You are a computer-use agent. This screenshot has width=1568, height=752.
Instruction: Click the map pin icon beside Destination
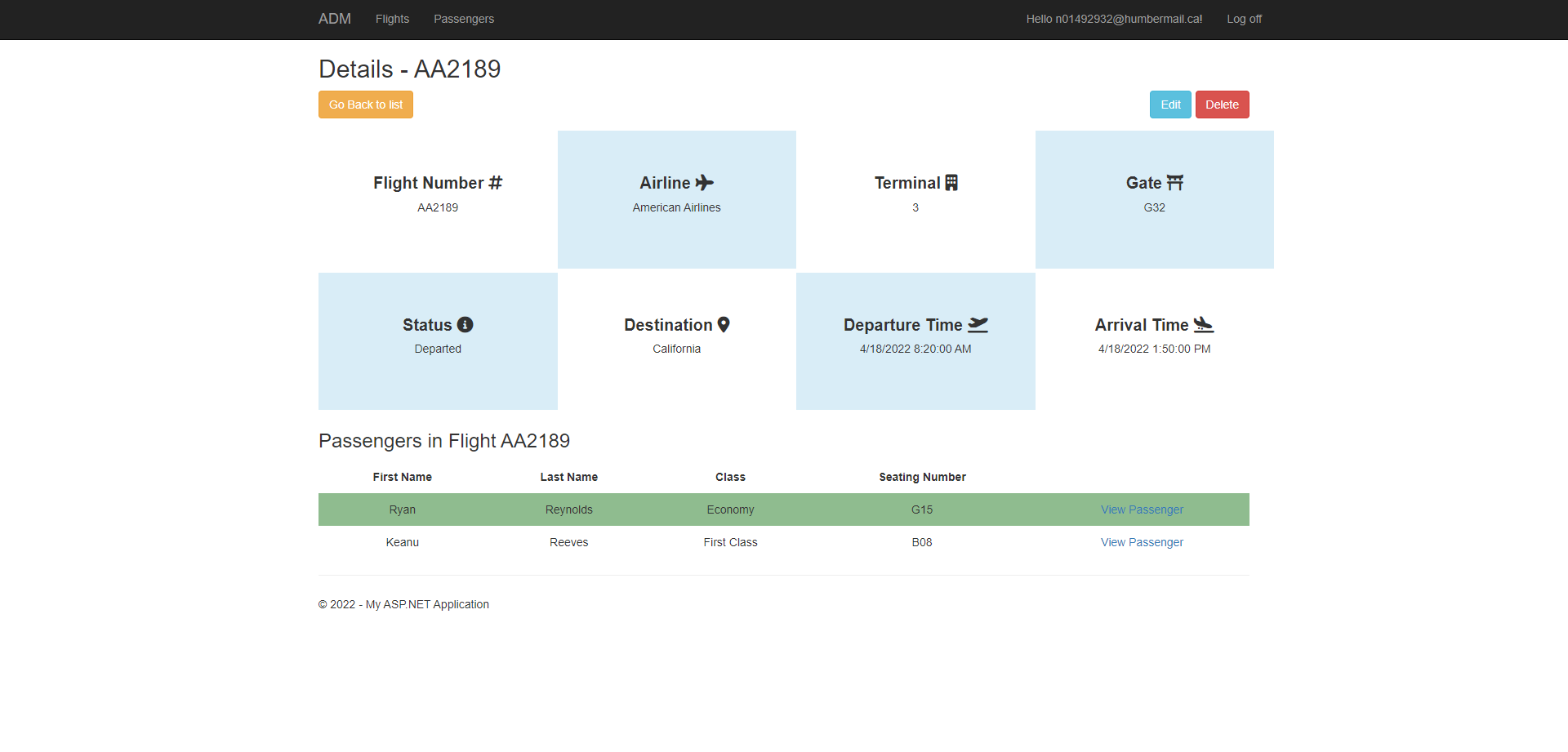pos(724,325)
